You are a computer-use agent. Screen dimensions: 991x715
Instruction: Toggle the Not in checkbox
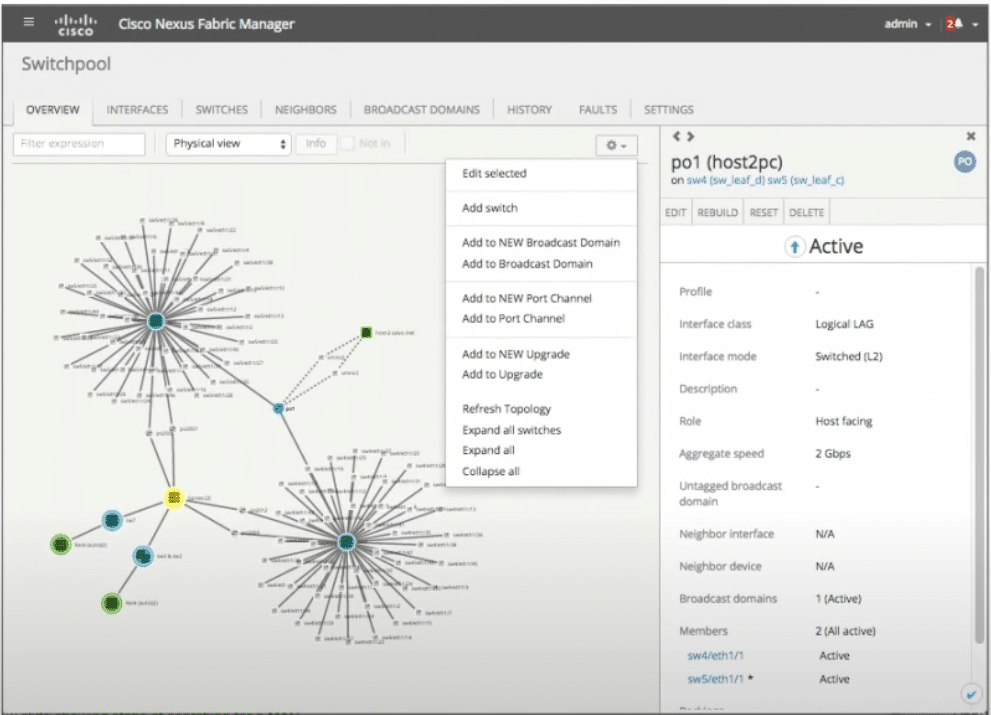point(347,144)
